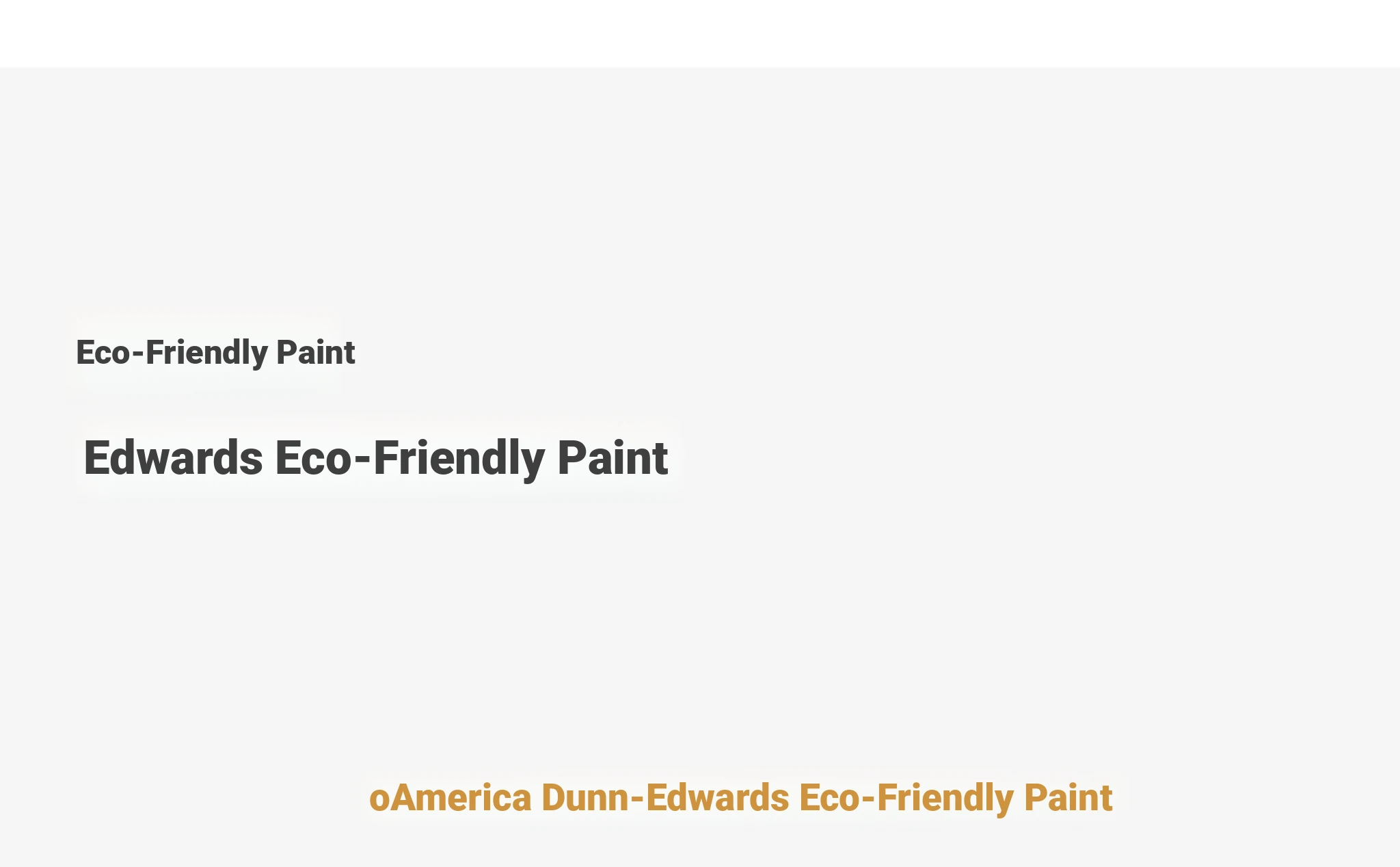Image resolution: width=1400 pixels, height=867 pixels.
Task: Click 'Paint' at end of orange link
Action: tap(1068, 798)
